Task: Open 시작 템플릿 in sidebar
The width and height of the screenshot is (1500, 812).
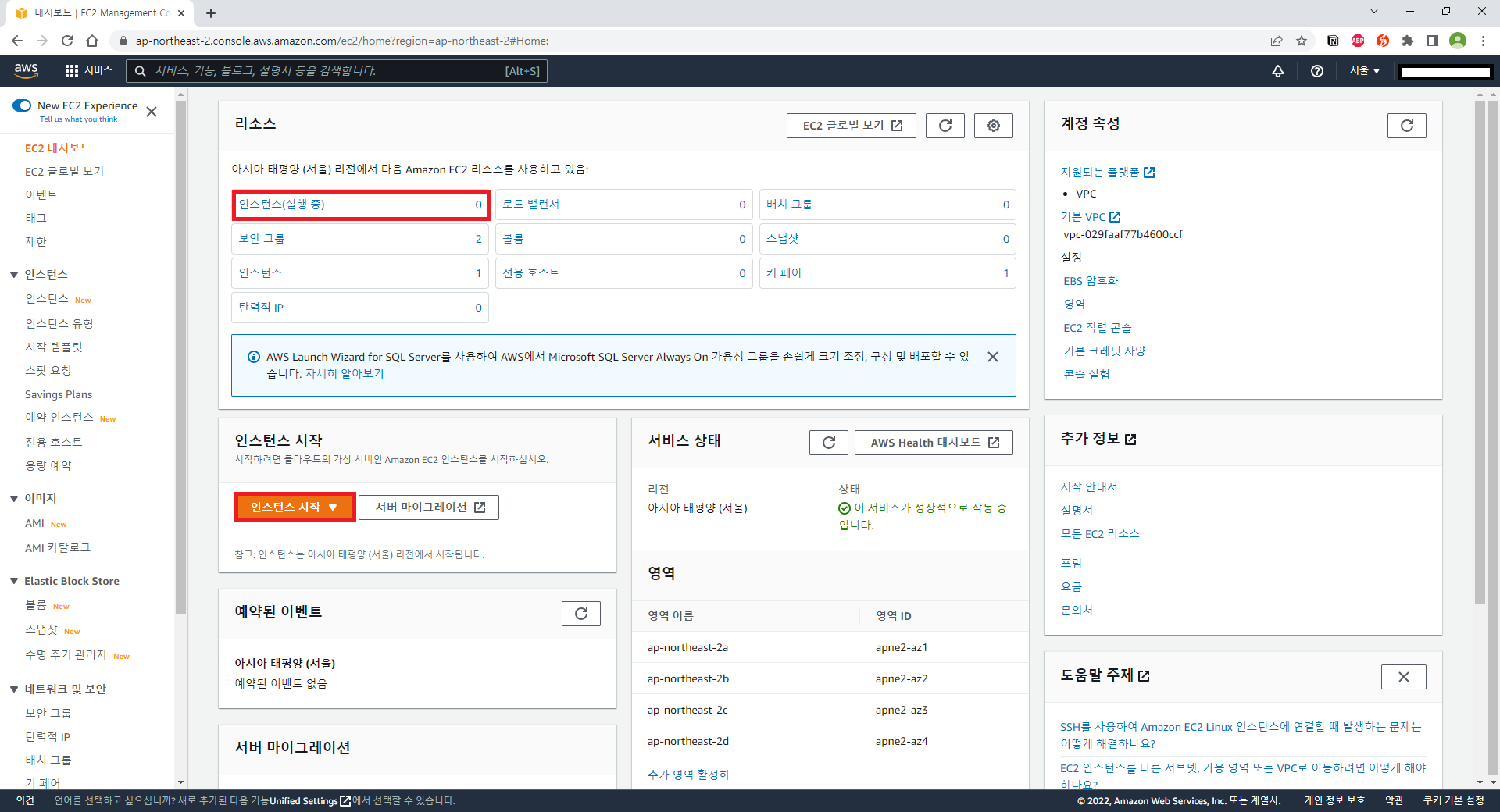Action: point(53,347)
